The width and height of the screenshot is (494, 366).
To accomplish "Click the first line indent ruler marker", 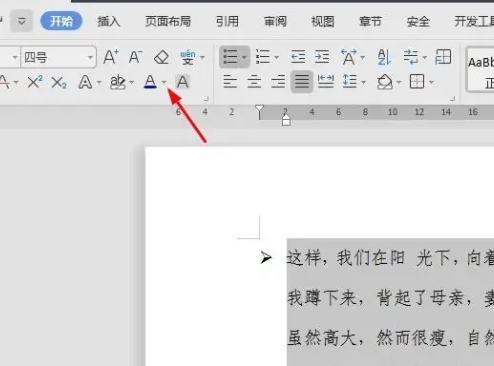I will click(x=259, y=109).
